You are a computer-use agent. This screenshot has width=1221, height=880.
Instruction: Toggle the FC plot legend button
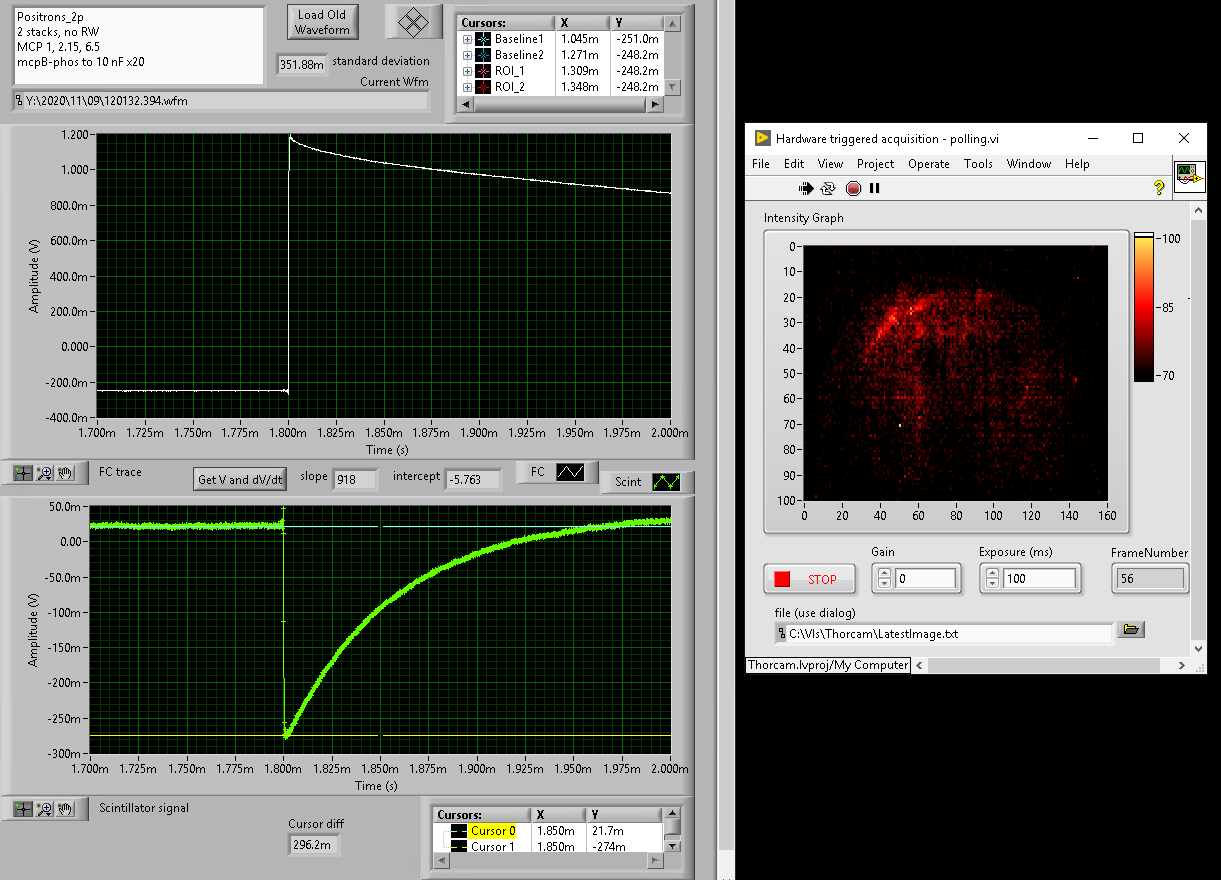pyautogui.click(x=570, y=472)
